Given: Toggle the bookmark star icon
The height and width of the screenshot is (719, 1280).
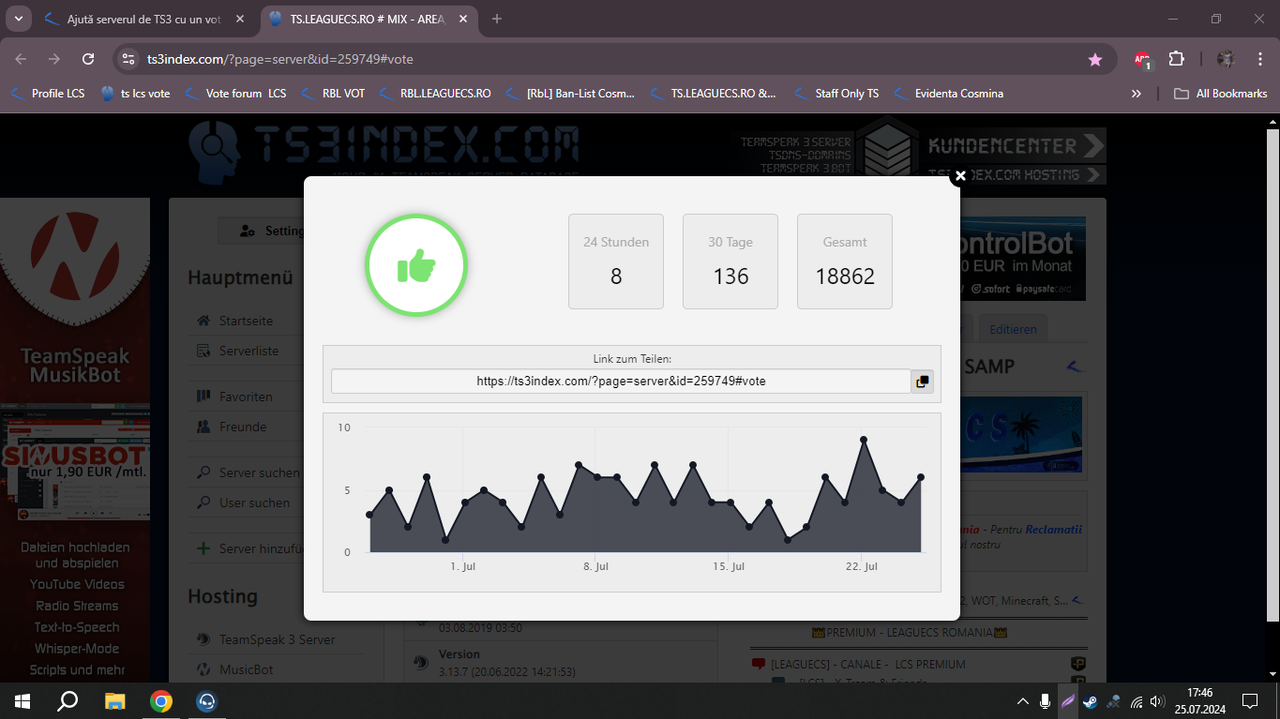Looking at the screenshot, I should tap(1095, 59).
